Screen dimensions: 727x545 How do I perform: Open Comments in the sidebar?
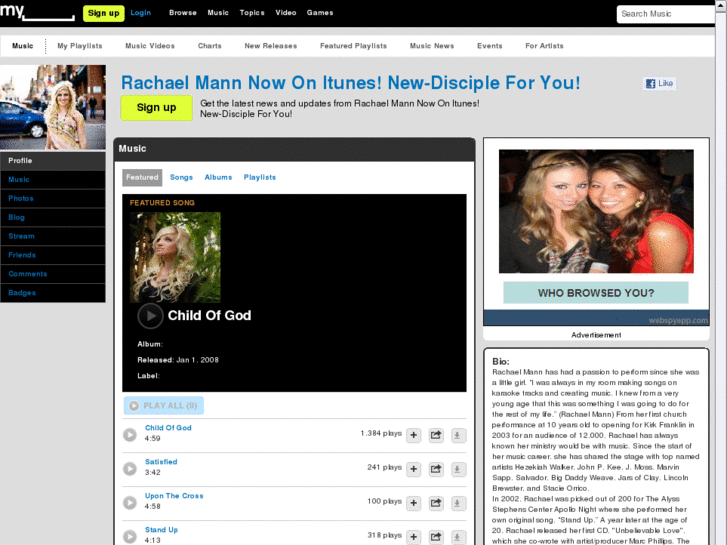pos(53,274)
